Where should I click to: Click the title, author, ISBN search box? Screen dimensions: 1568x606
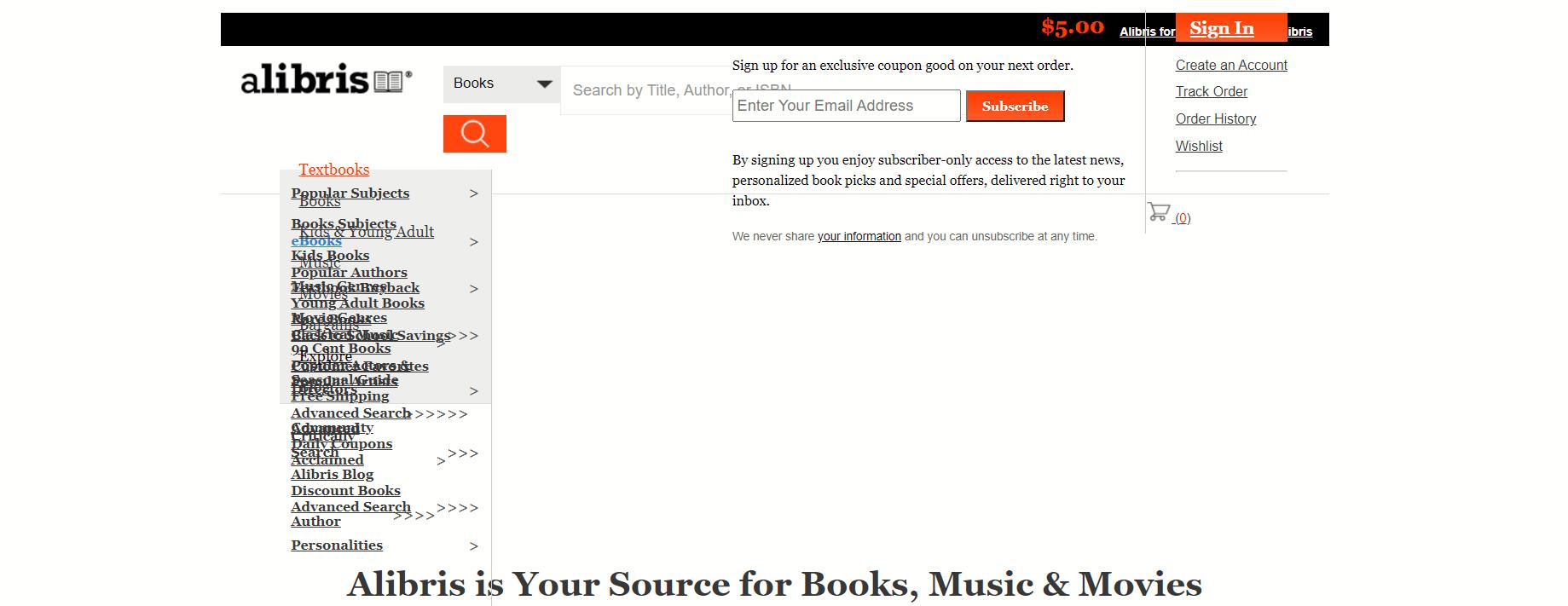[648, 90]
